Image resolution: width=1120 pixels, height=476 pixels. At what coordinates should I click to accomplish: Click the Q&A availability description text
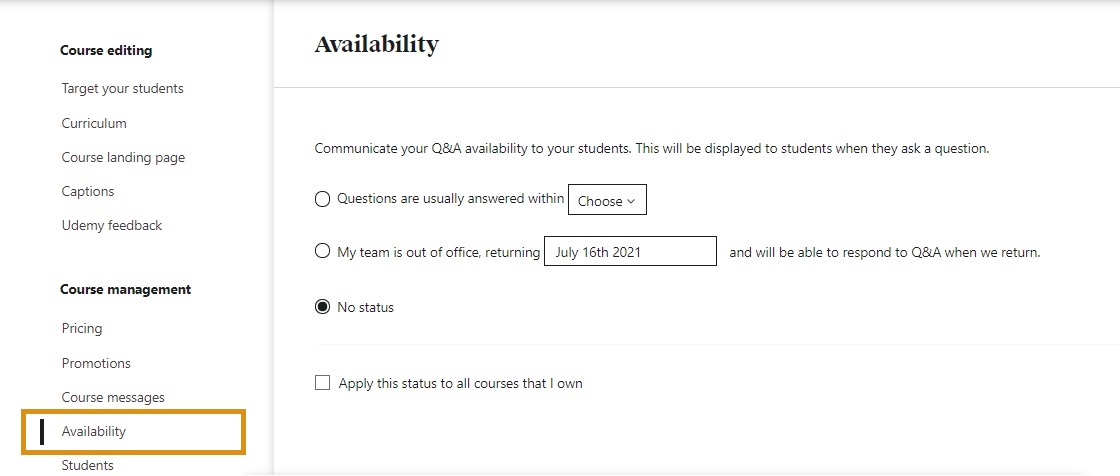651,149
